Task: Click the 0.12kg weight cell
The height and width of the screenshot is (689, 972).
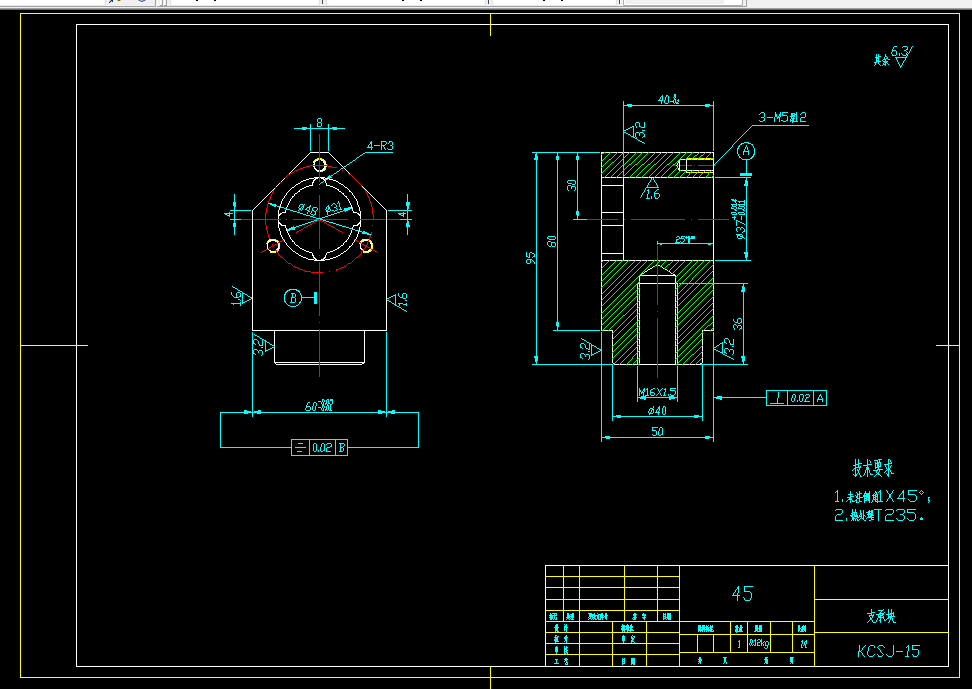Action: click(x=759, y=643)
